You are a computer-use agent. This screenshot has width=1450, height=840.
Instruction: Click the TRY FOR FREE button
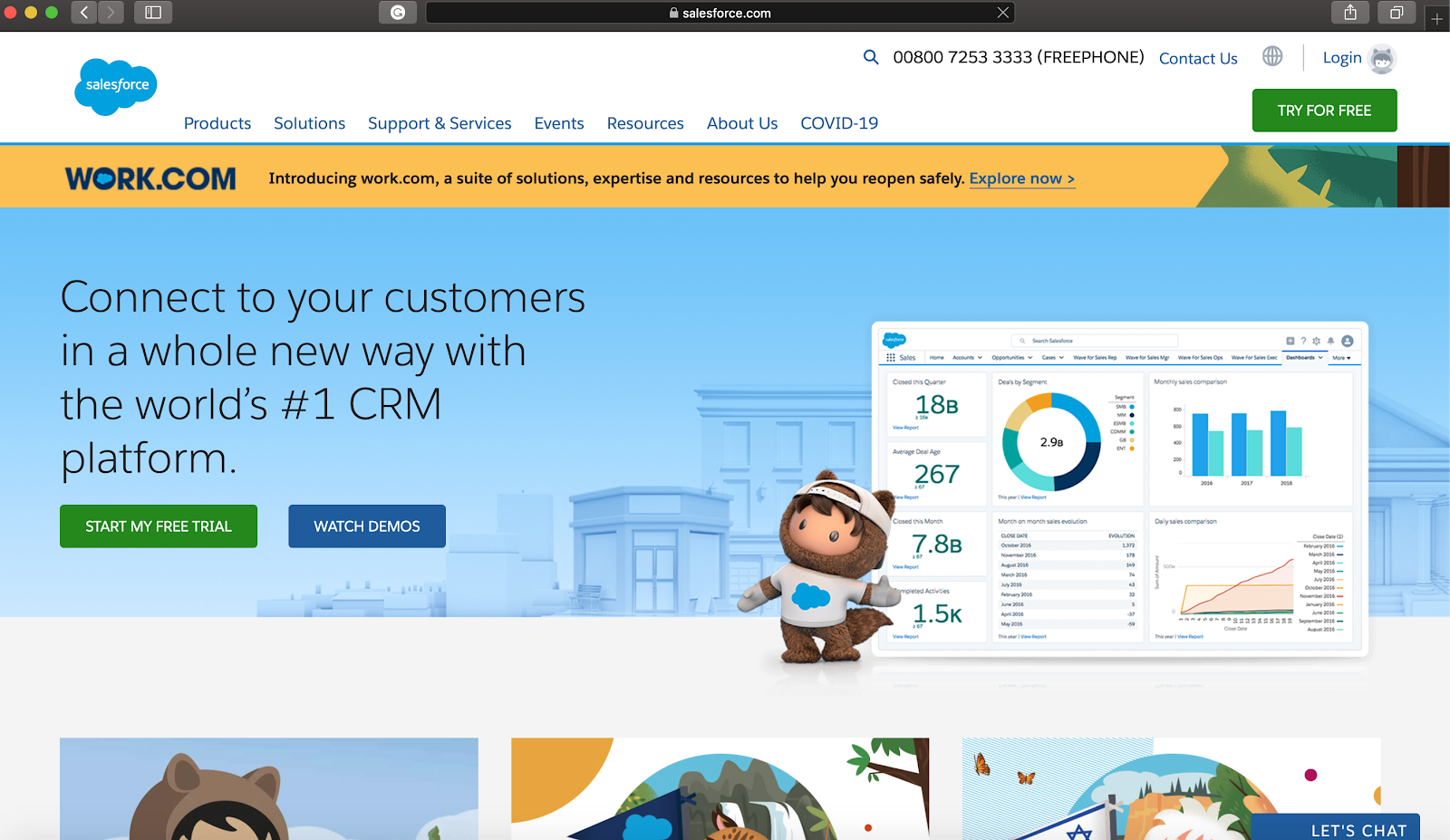[x=1324, y=111]
